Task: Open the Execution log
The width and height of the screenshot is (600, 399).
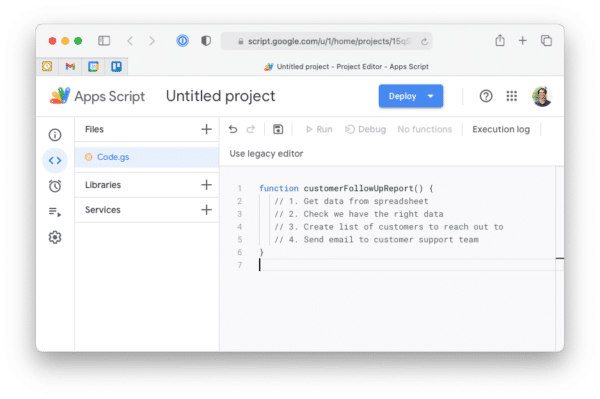Action: [501, 129]
